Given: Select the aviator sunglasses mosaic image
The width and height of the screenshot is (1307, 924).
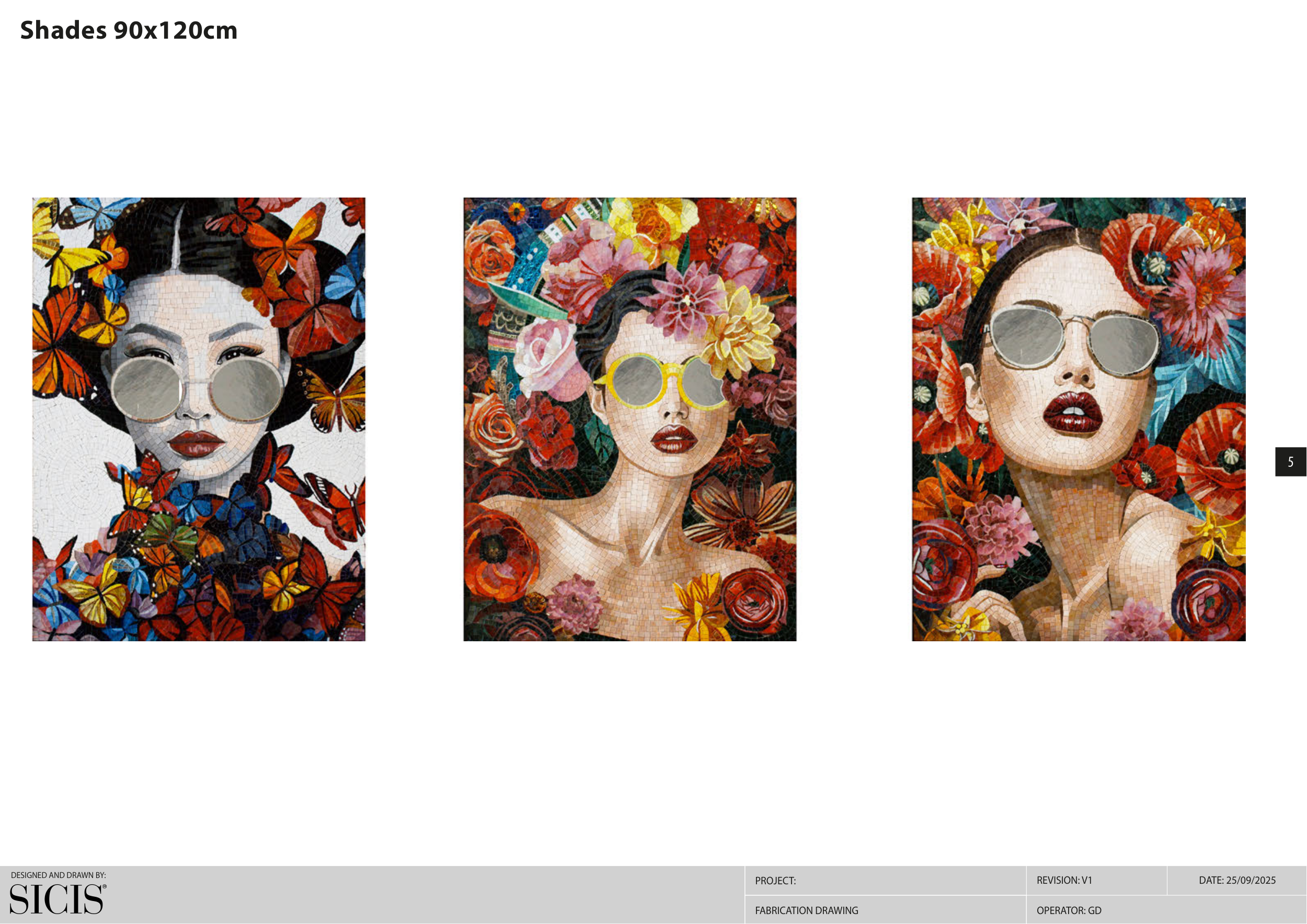Looking at the screenshot, I should pyautogui.click(x=1078, y=419).
